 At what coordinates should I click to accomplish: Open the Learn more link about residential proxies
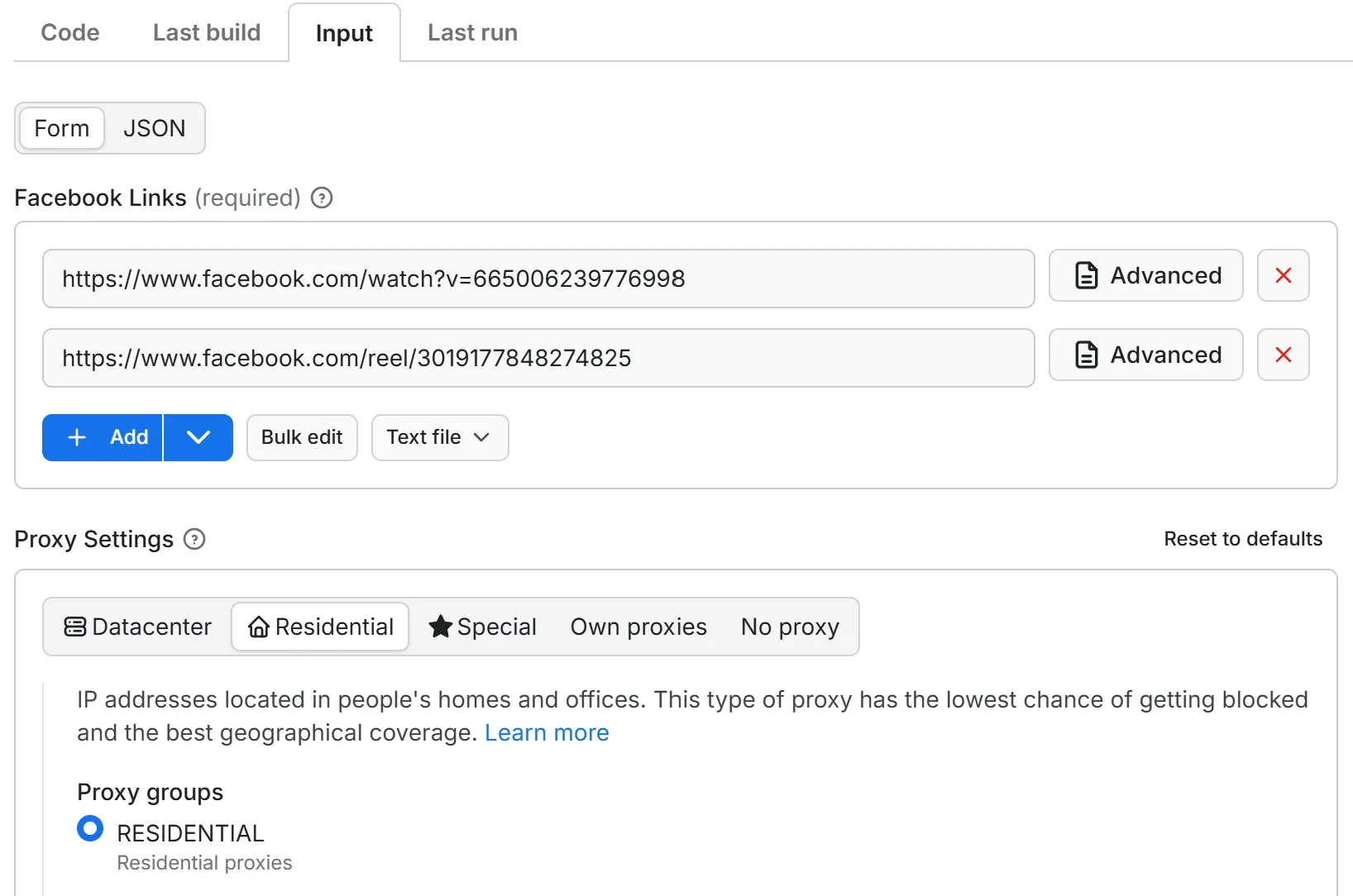pos(547,732)
